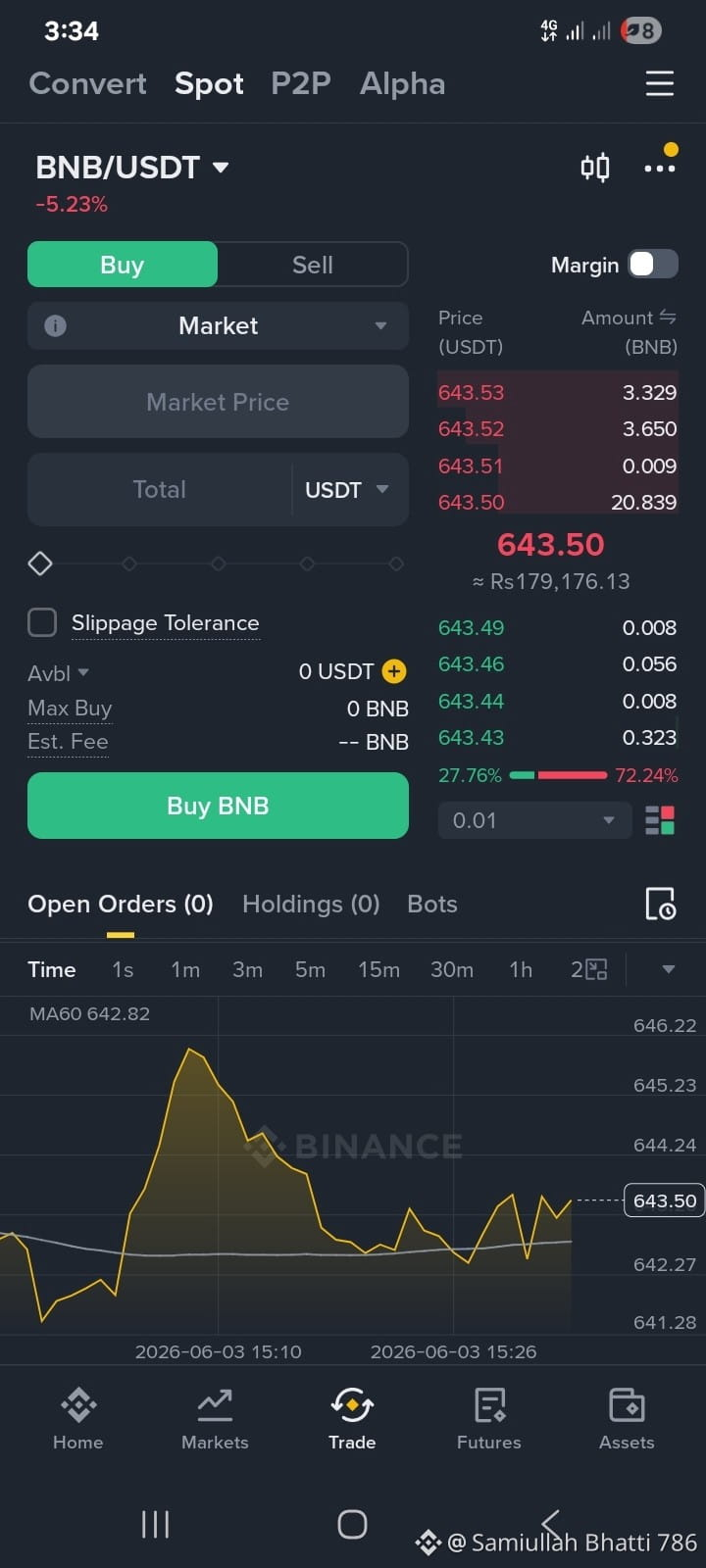Select the 30m chart interval
The image size is (706, 1568).
click(452, 969)
